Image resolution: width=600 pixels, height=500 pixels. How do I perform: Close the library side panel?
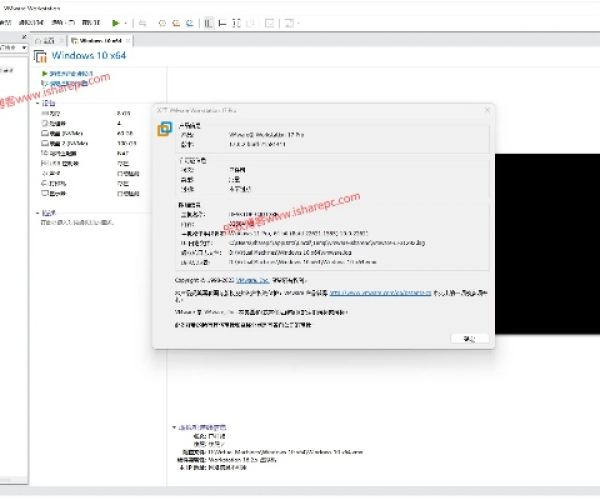pos(24,37)
